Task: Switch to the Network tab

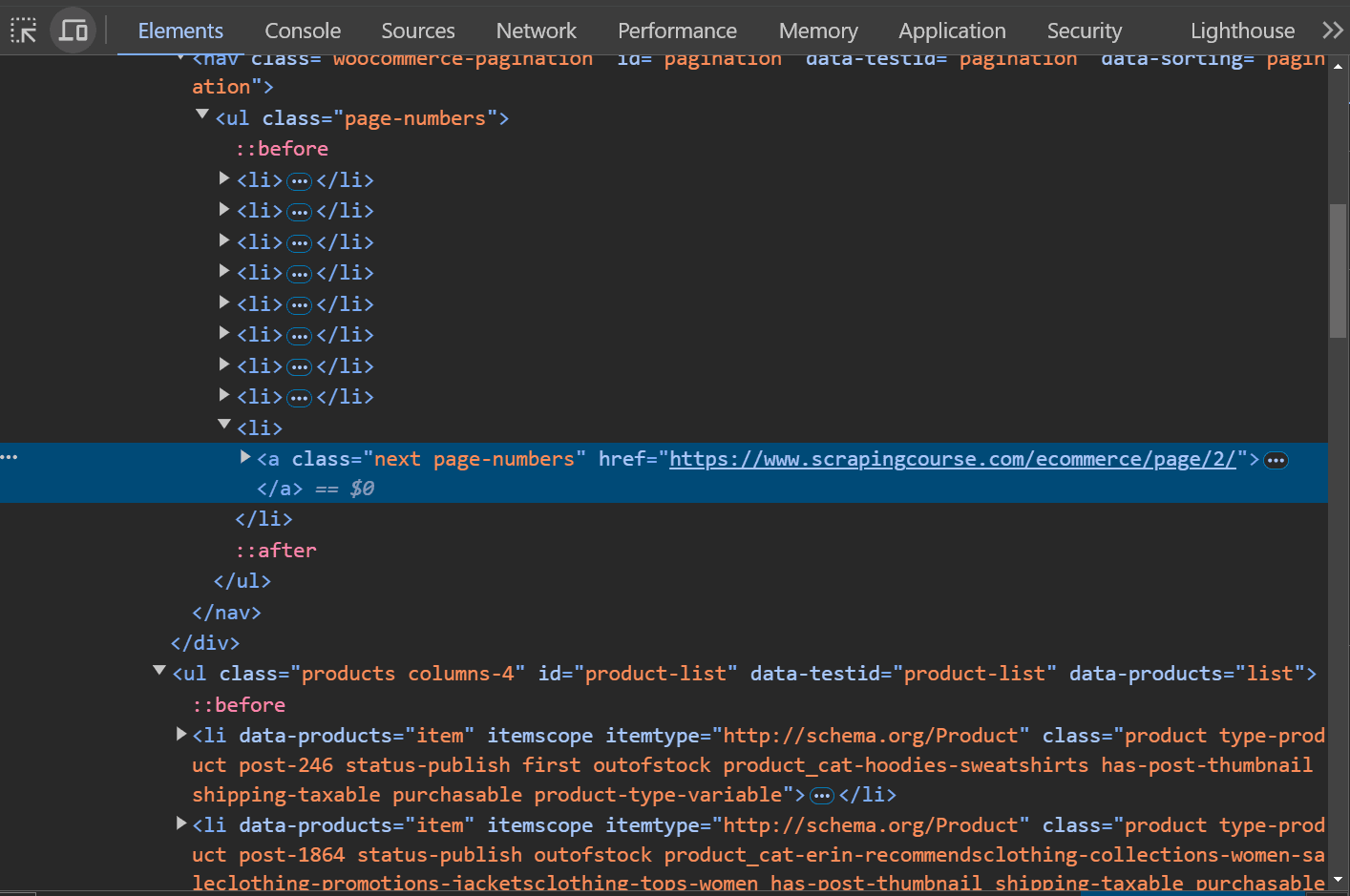Action: 537,31
